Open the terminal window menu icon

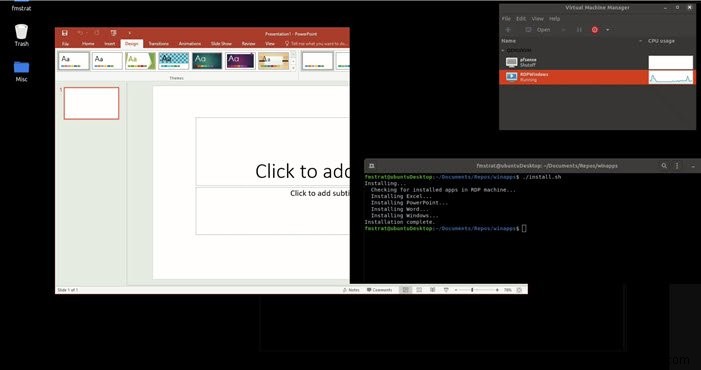coord(677,166)
